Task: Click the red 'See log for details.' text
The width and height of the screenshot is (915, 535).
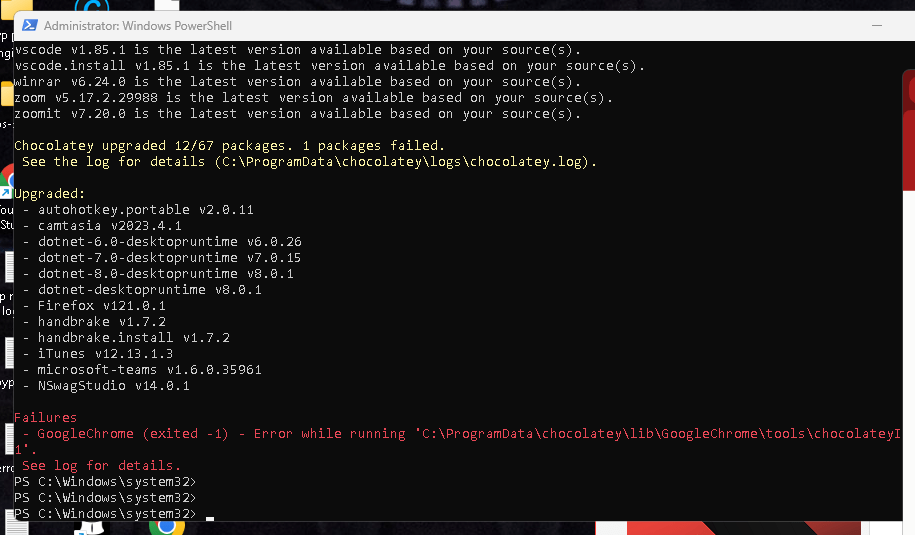Action: tap(102, 466)
